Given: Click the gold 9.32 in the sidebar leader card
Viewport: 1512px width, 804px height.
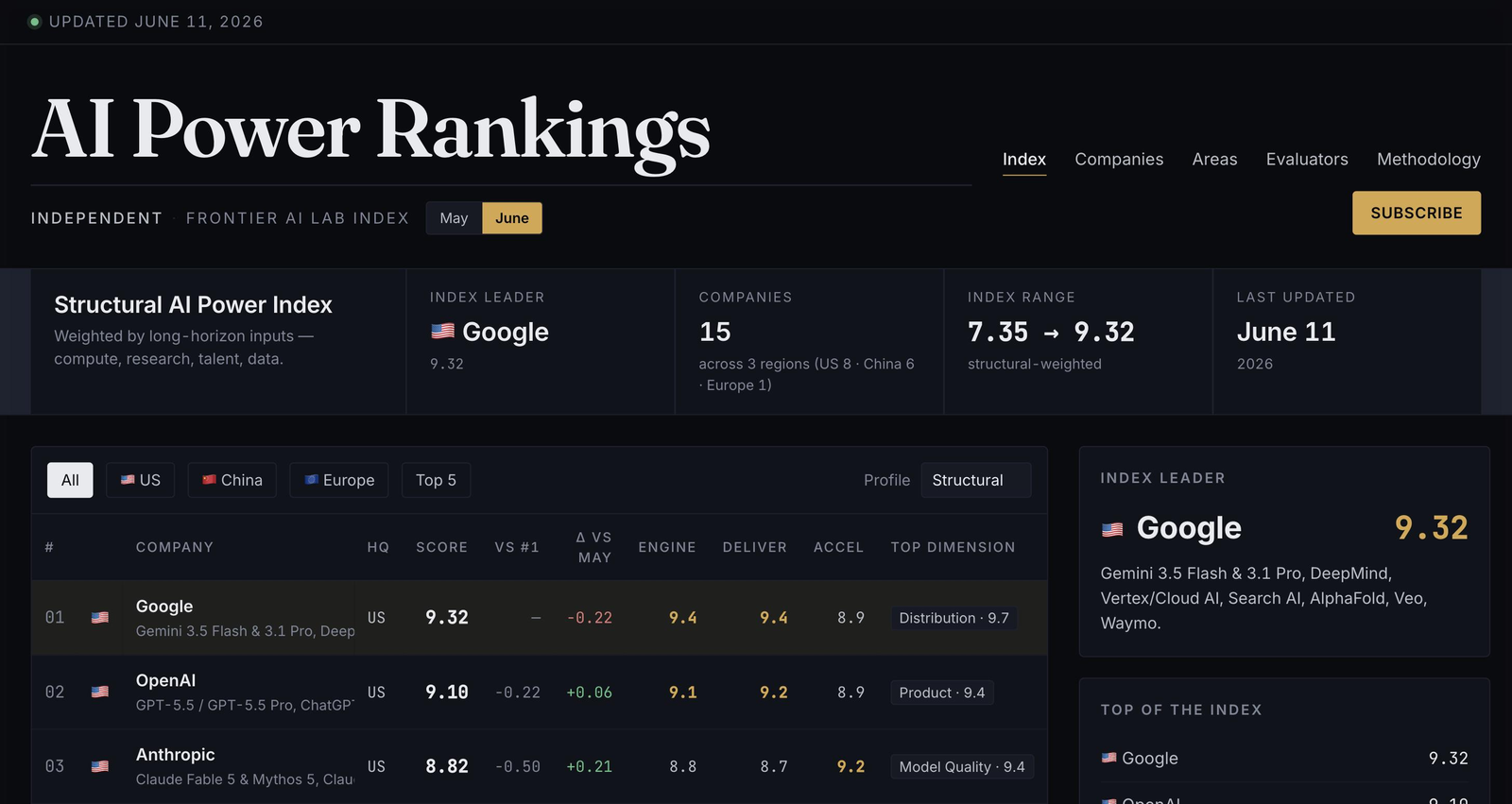Looking at the screenshot, I should 1432,527.
